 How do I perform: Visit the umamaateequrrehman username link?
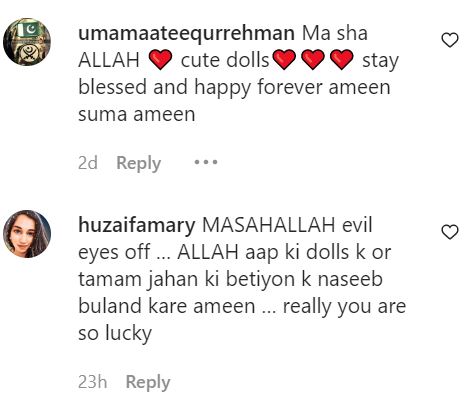click(186, 33)
